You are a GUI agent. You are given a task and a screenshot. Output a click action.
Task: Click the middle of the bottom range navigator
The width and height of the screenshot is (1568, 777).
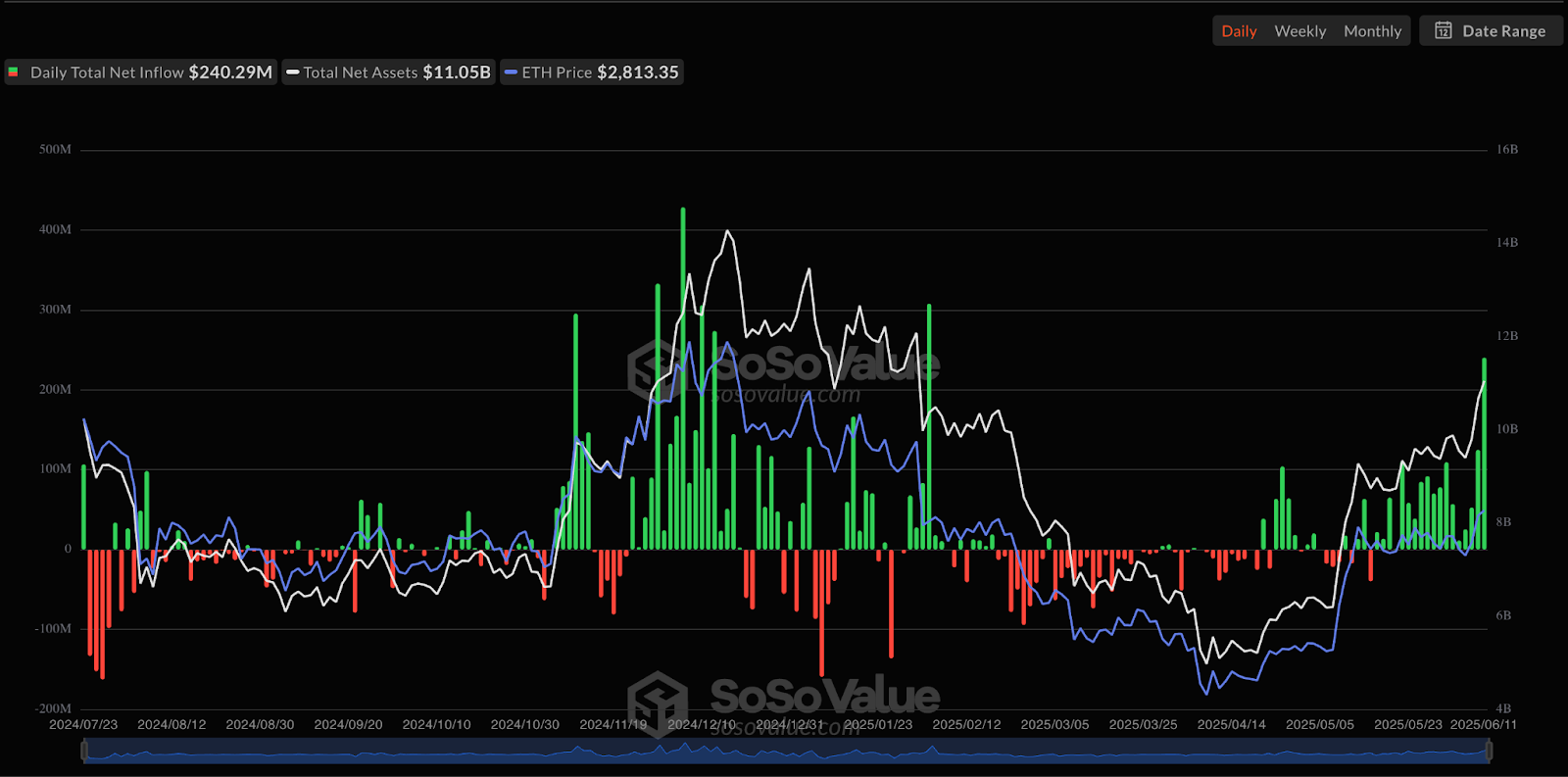786,752
